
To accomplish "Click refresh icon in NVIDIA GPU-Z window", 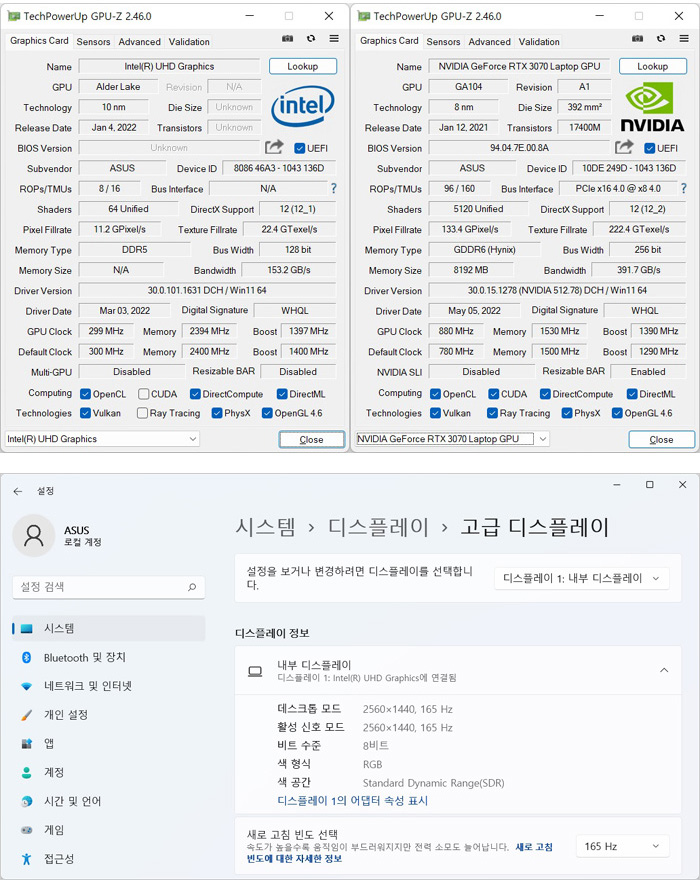I will [x=661, y=38].
